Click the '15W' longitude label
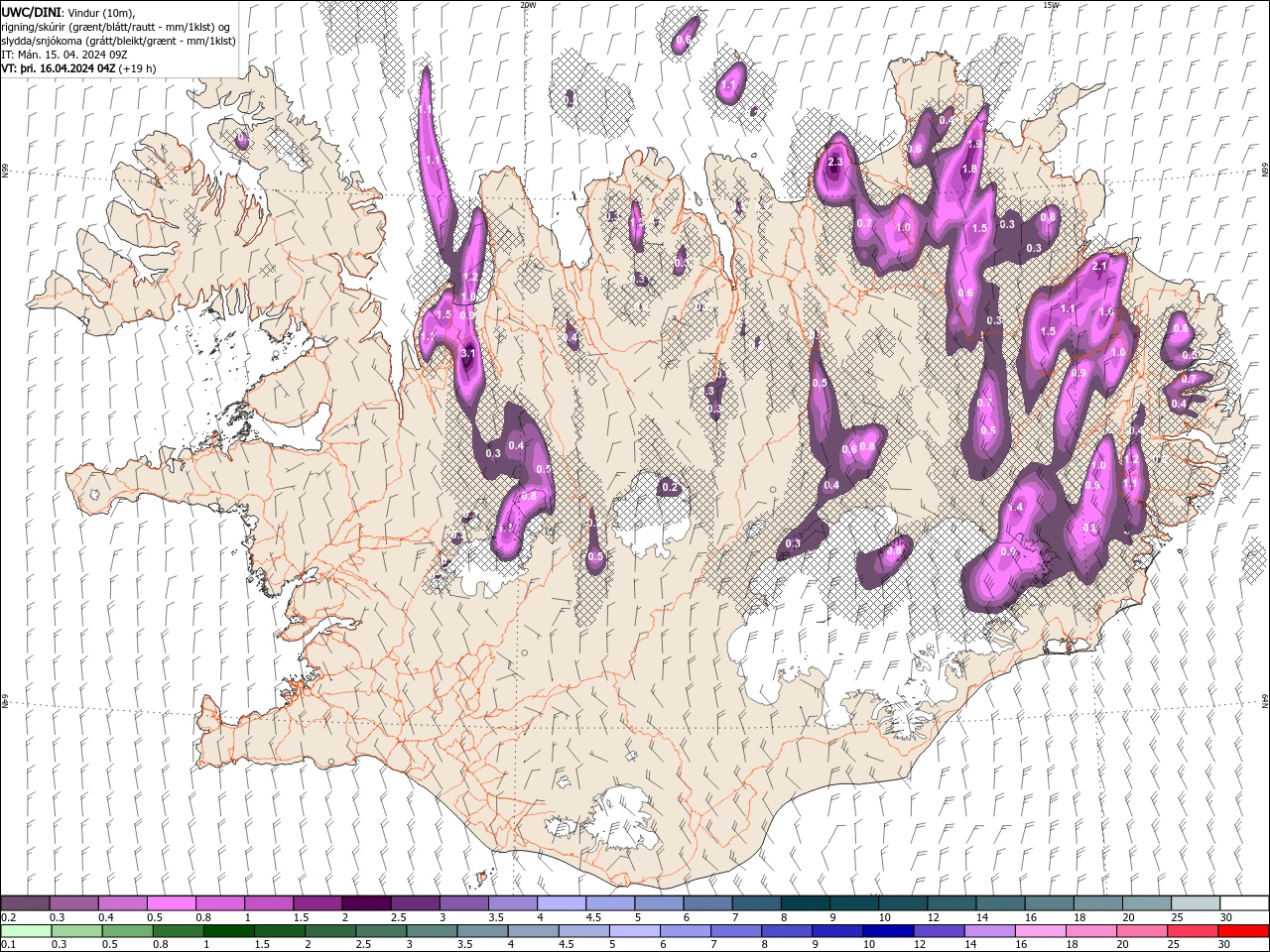This screenshot has height=952, width=1270. click(1051, 5)
